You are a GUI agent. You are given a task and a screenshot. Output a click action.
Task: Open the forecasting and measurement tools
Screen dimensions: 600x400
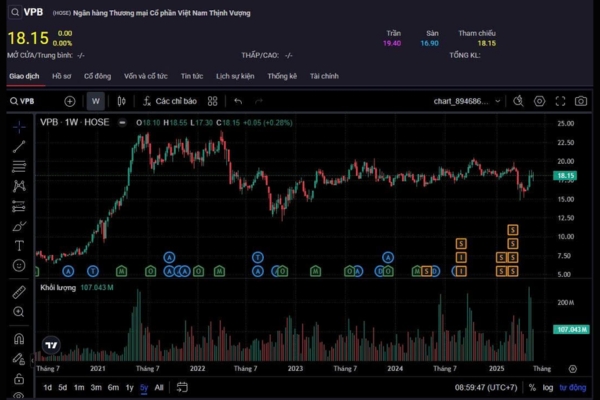point(19,206)
